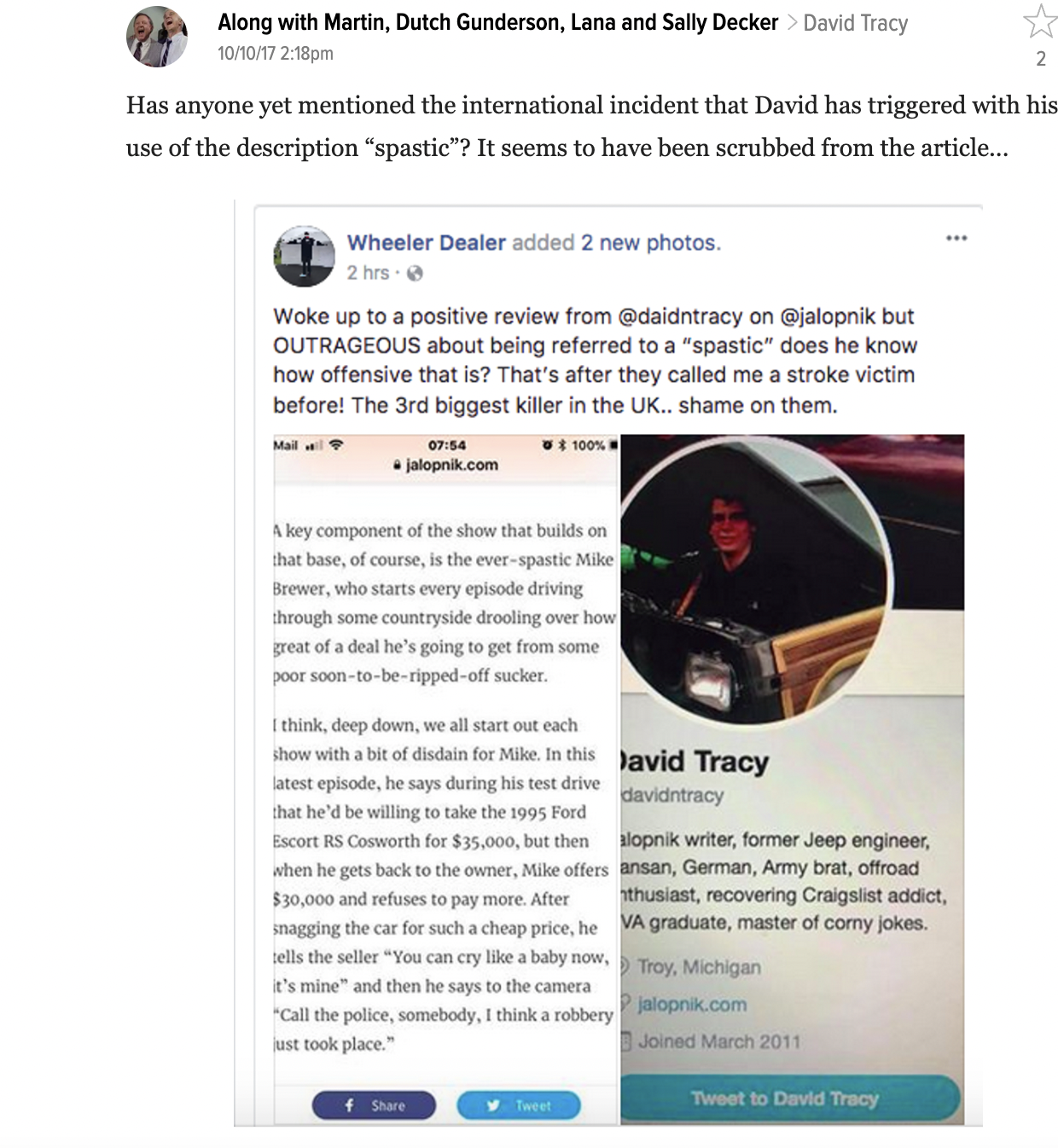Click the 2 hrs post timestamp
The width and height of the screenshot is (1058, 1148).
pyautogui.click(x=368, y=273)
